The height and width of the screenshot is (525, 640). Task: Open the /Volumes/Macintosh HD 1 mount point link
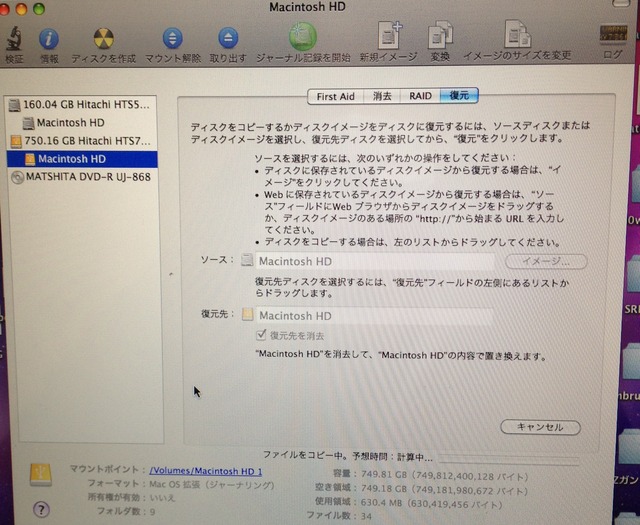[206, 471]
